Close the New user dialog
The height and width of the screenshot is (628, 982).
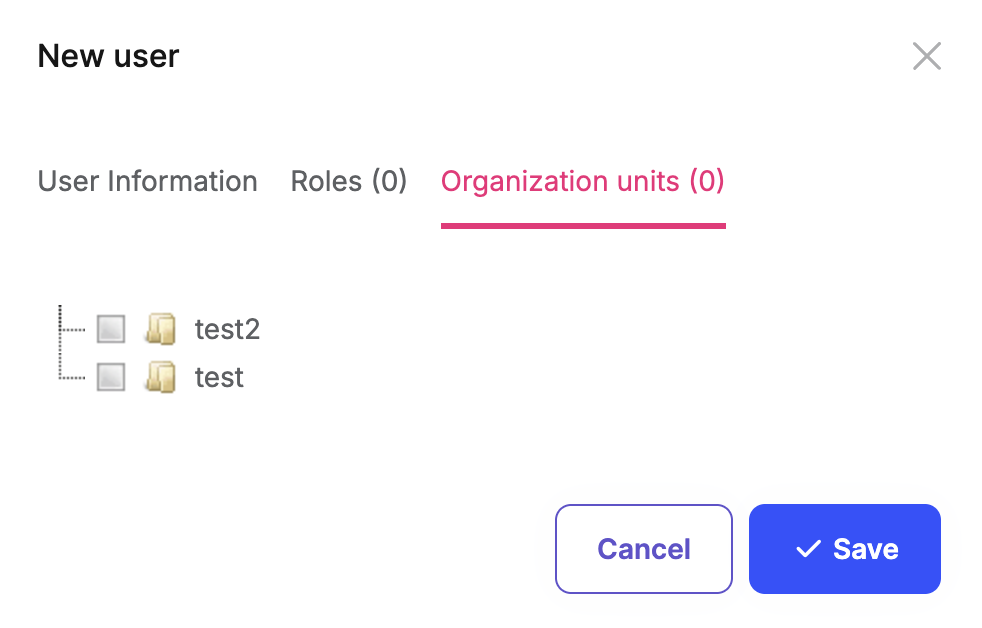click(x=927, y=56)
